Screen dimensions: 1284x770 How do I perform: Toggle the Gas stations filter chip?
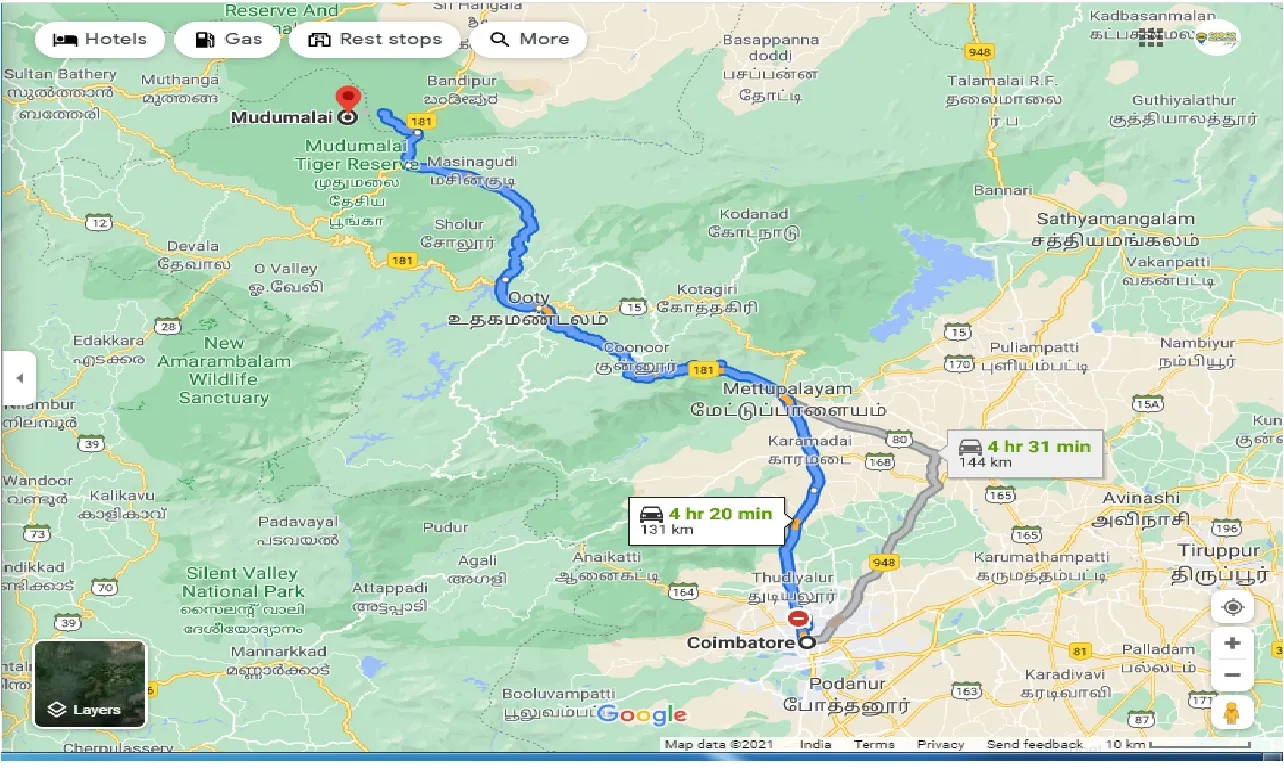point(228,40)
